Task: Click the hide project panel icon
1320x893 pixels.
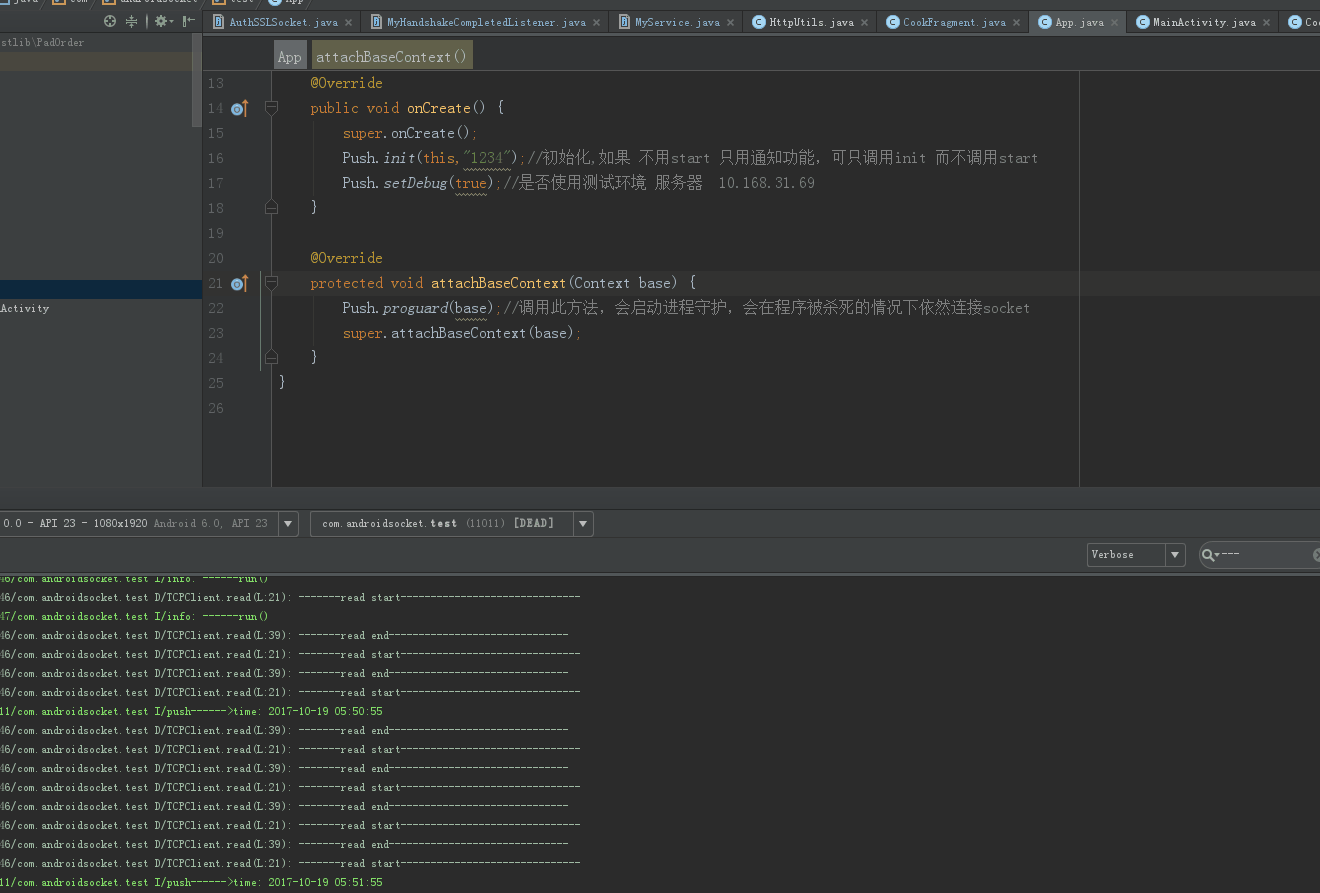Action: point(188,21)
